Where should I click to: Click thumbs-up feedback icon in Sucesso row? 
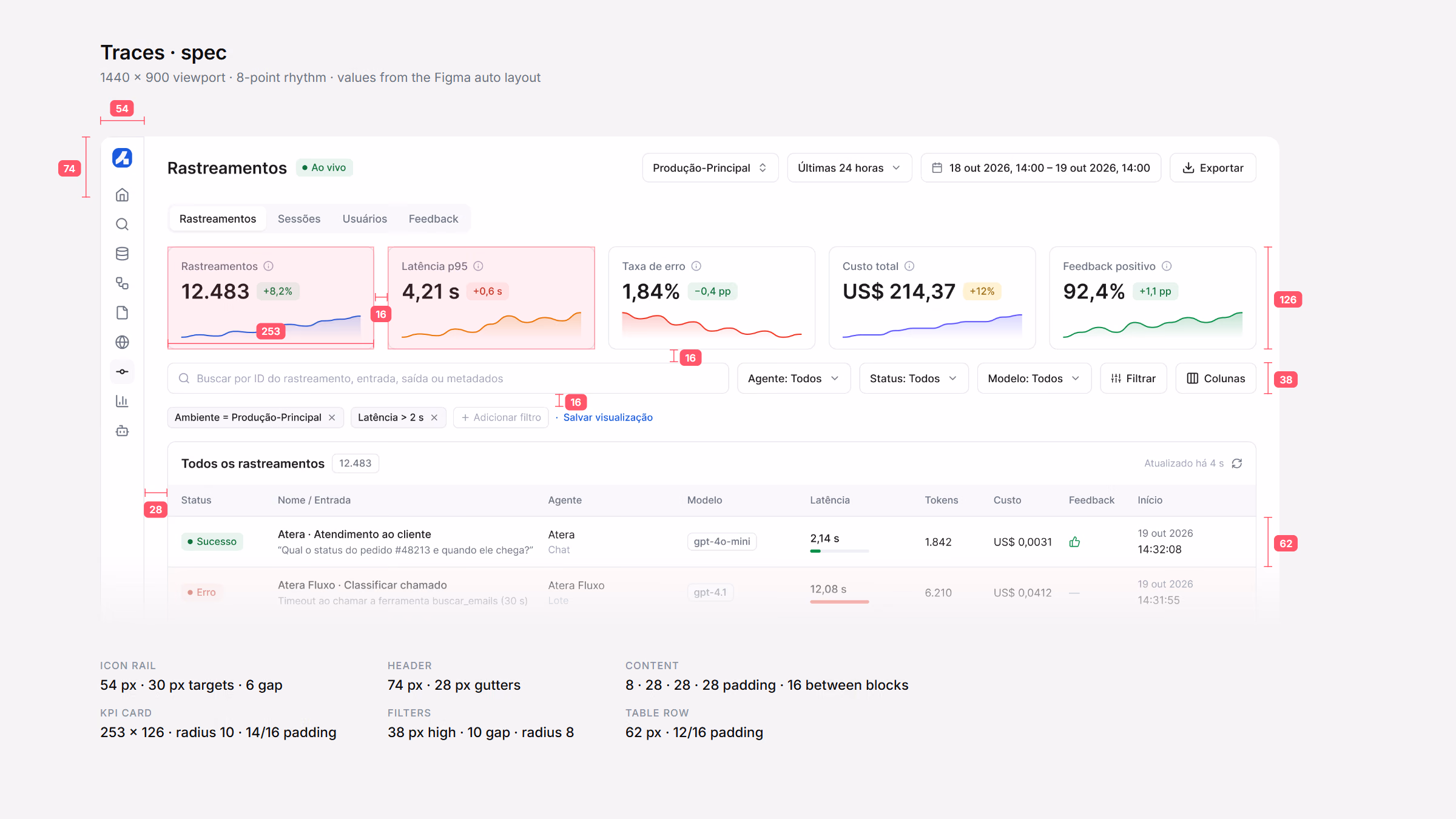pyautogui.click(x=1074, y=542)
